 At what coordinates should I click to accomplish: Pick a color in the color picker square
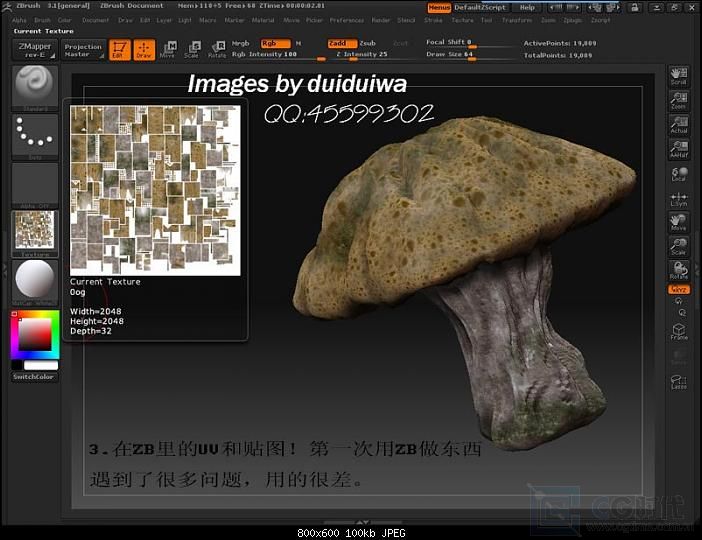click(x=35, y=334)
